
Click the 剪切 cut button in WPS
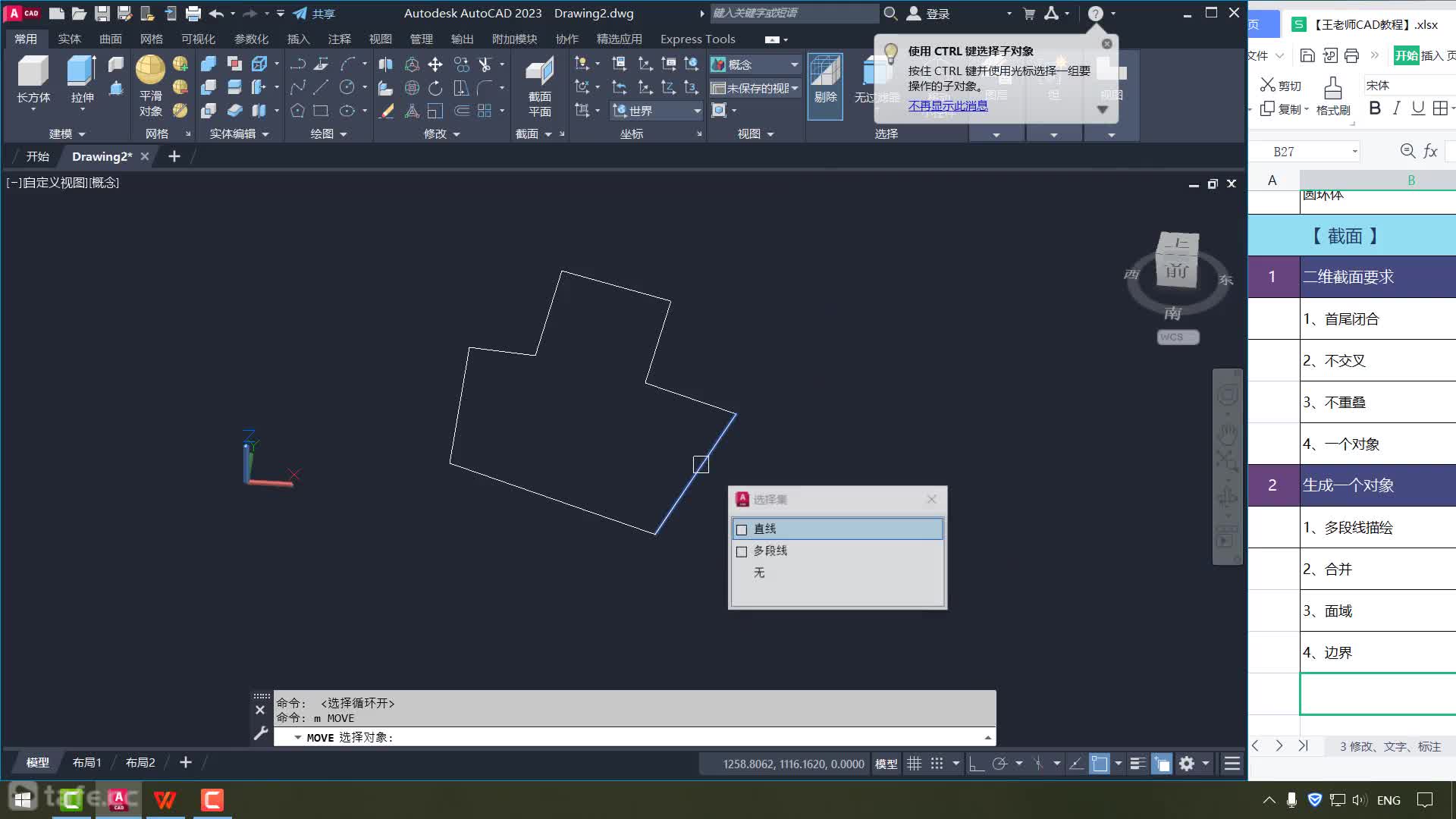pos(1280,85)
